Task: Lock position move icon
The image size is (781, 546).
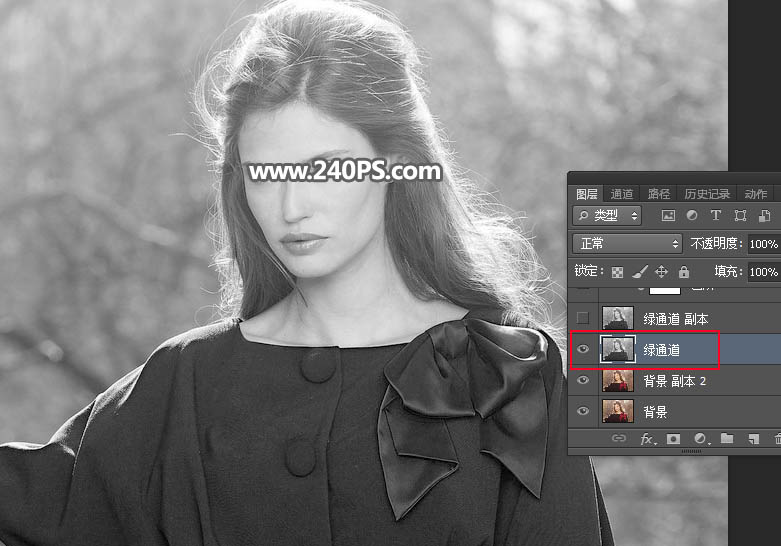Action: tap(662, 272)
